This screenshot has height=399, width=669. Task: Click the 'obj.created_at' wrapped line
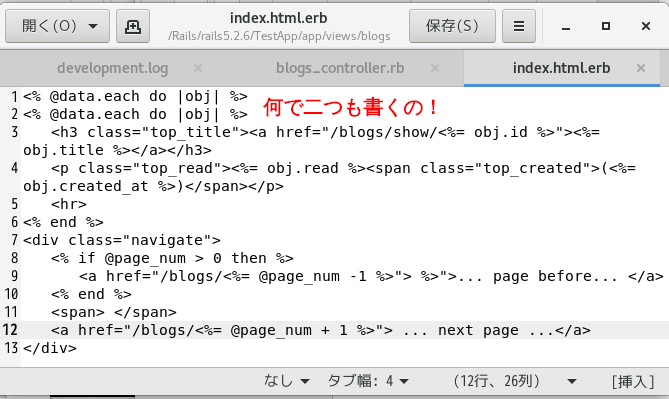153,186
